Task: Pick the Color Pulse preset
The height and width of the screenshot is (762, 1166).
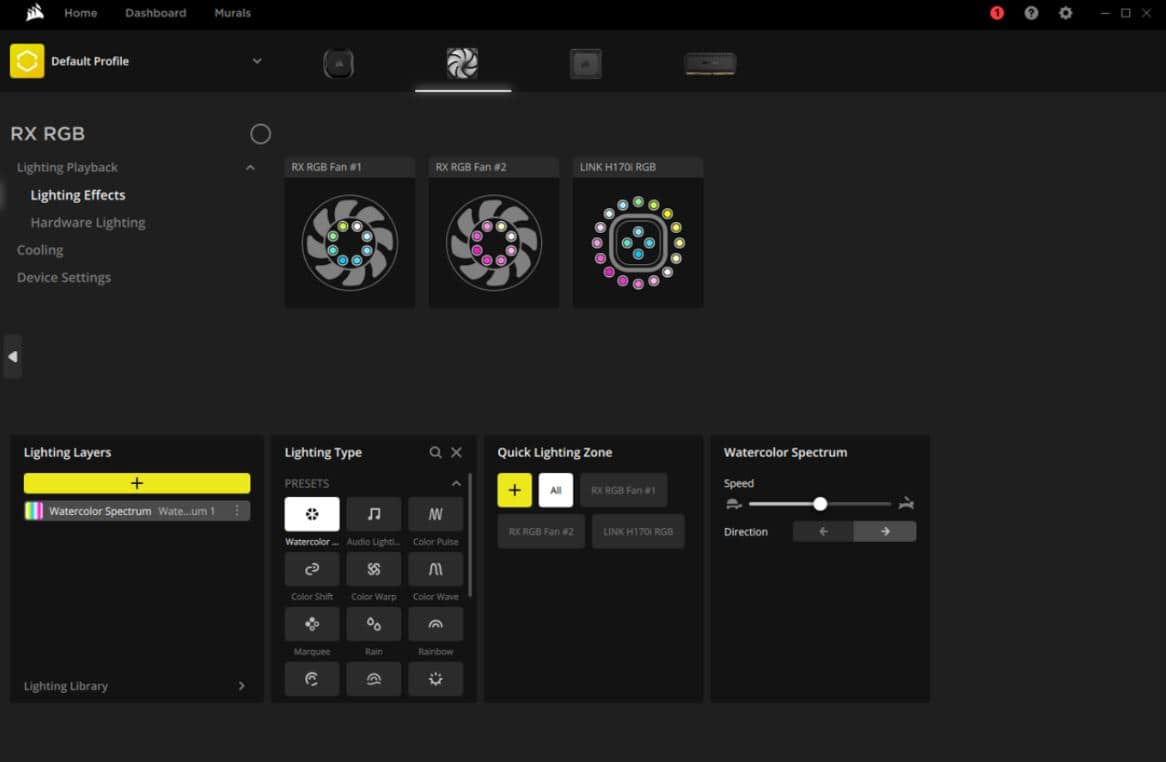Action: tap(435, 514)
